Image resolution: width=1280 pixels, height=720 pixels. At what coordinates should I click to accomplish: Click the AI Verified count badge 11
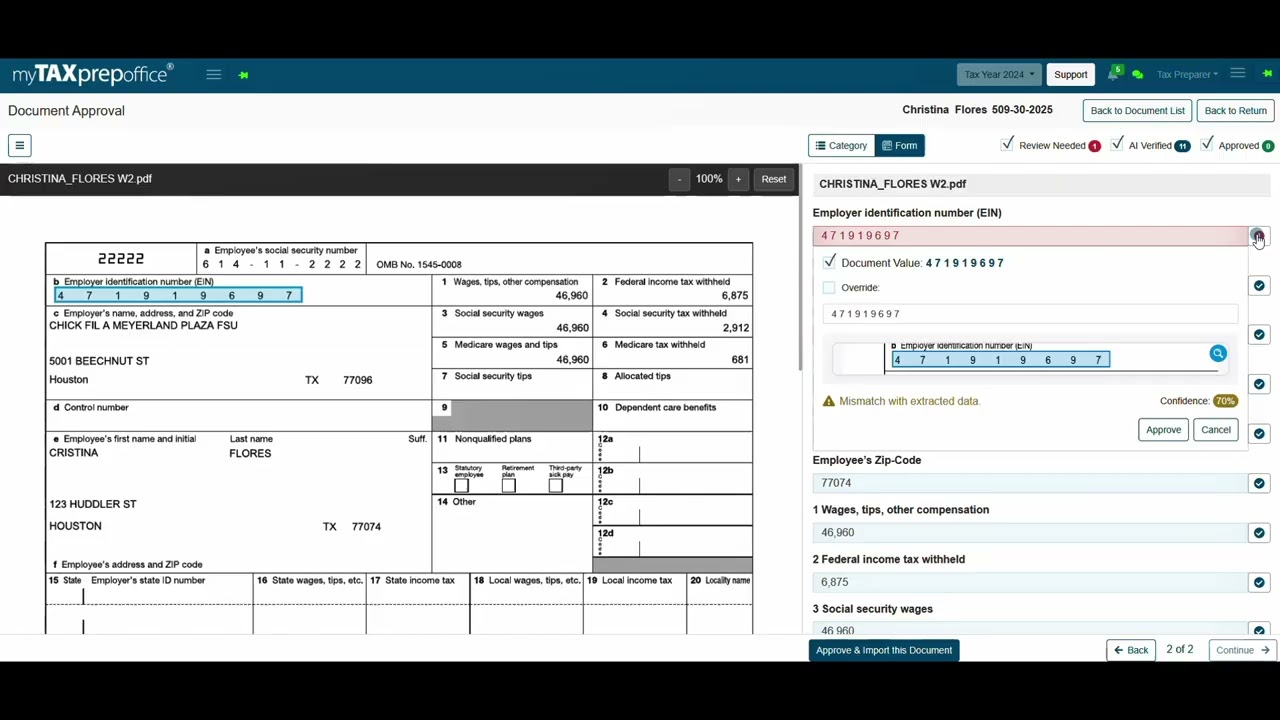[x=1182, y=146]
